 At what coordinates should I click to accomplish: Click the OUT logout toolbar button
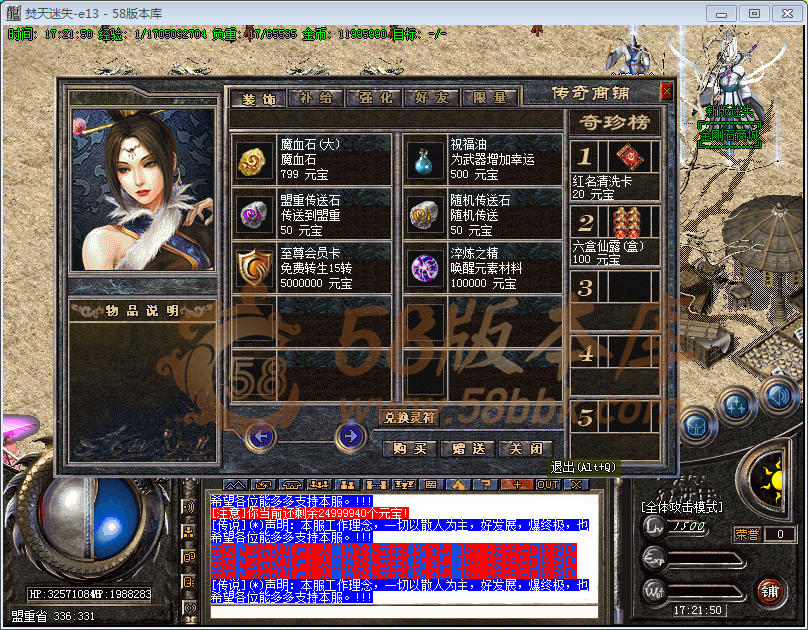coord(548,485)
